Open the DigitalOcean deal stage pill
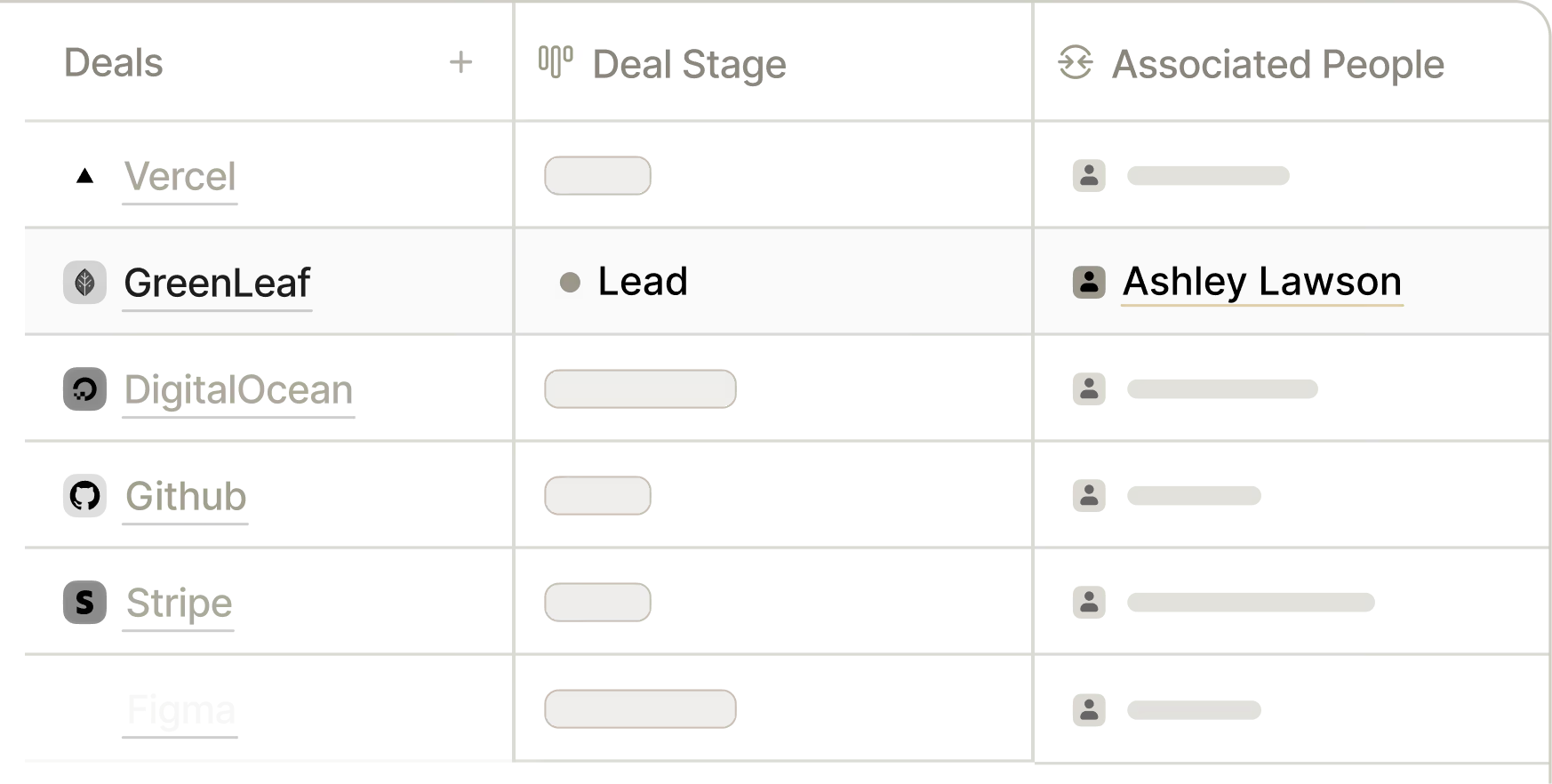 click(640, 389)
